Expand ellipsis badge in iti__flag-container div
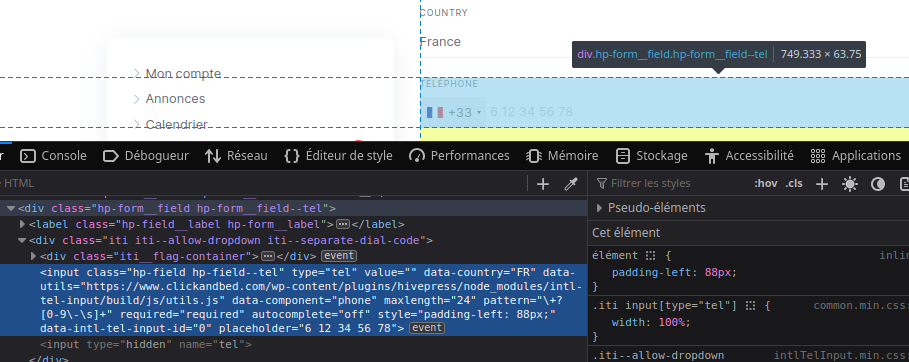 (267, 256)
